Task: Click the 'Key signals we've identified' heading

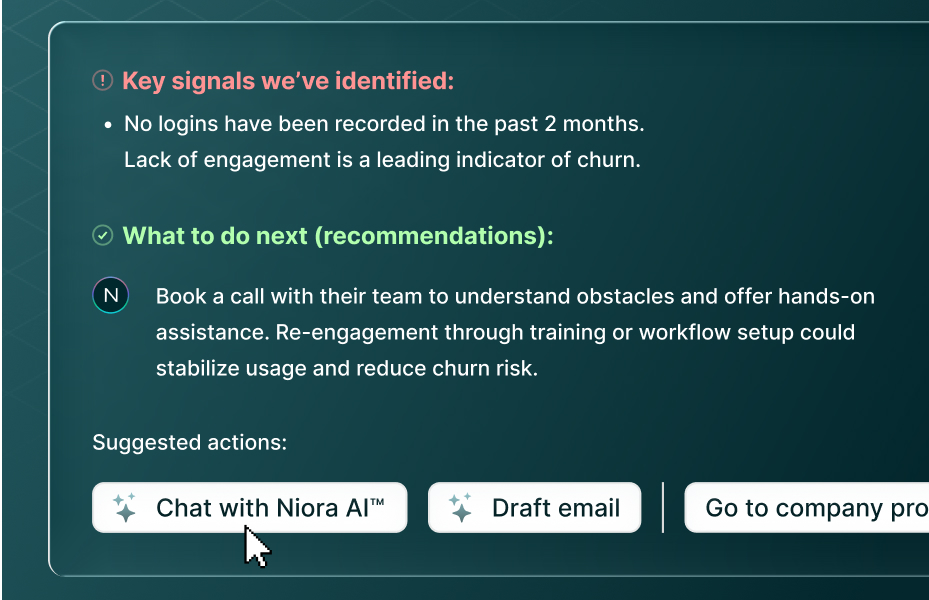Action: click(x=288, y=81)
